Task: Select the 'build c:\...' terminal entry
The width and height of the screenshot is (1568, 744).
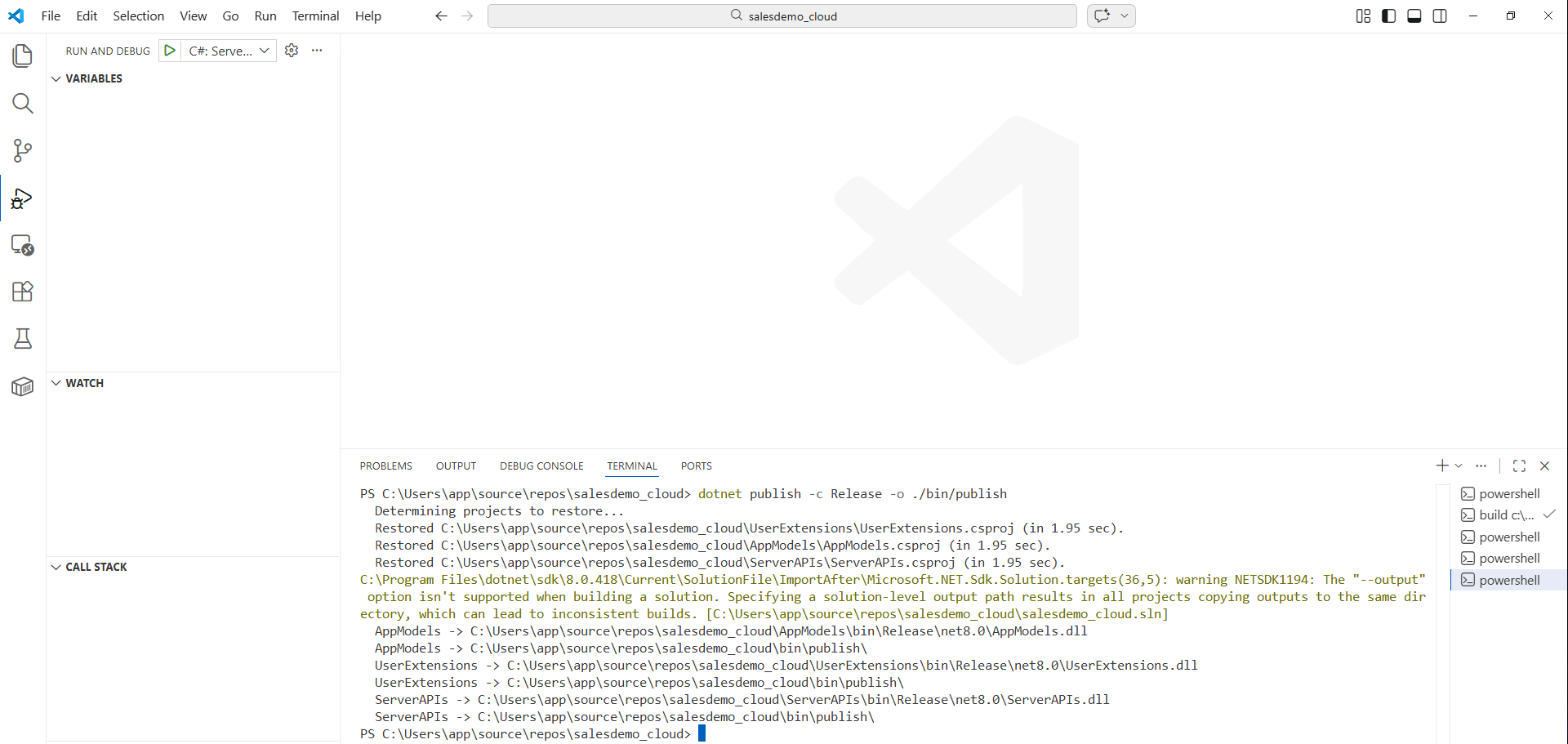Action: coord(1506,515)
